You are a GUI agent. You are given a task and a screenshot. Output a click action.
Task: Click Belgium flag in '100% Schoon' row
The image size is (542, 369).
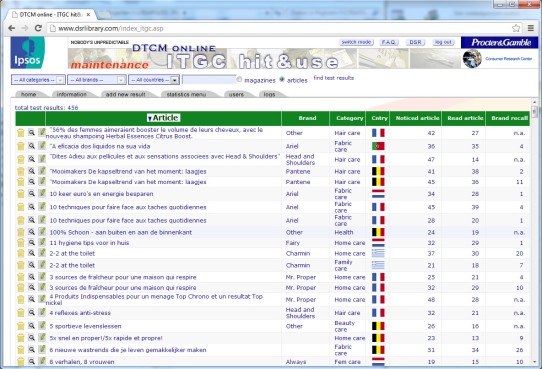tap(378, 232)
